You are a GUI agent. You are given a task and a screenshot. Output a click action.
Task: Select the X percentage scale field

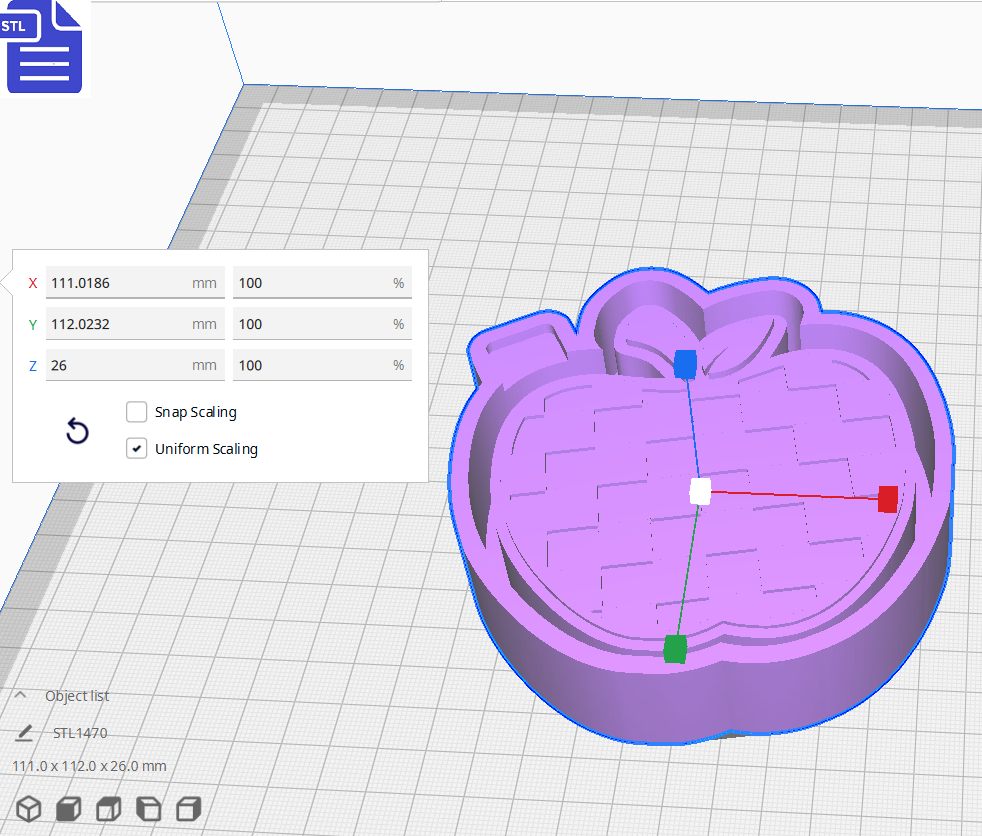[322, 283]
